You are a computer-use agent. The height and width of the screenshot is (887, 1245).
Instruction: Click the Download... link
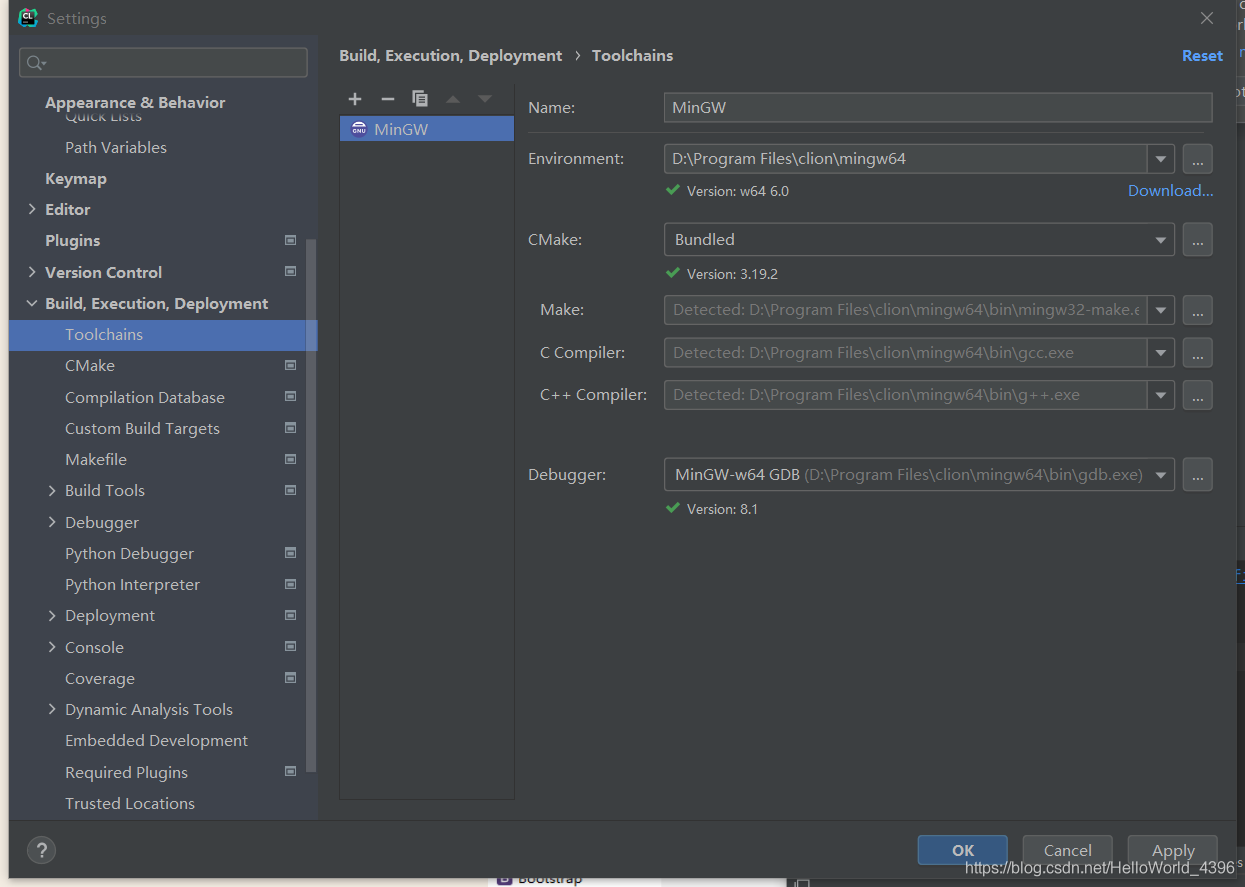coord(1170,190)
